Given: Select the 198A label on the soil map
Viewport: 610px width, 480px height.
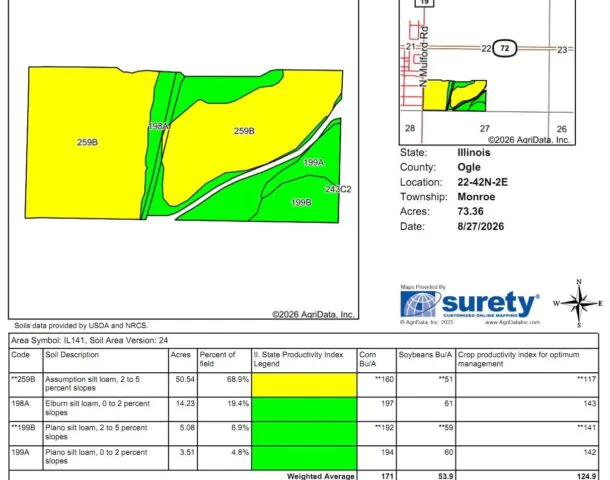Looking at the screenshot, I should pos(159,126).
